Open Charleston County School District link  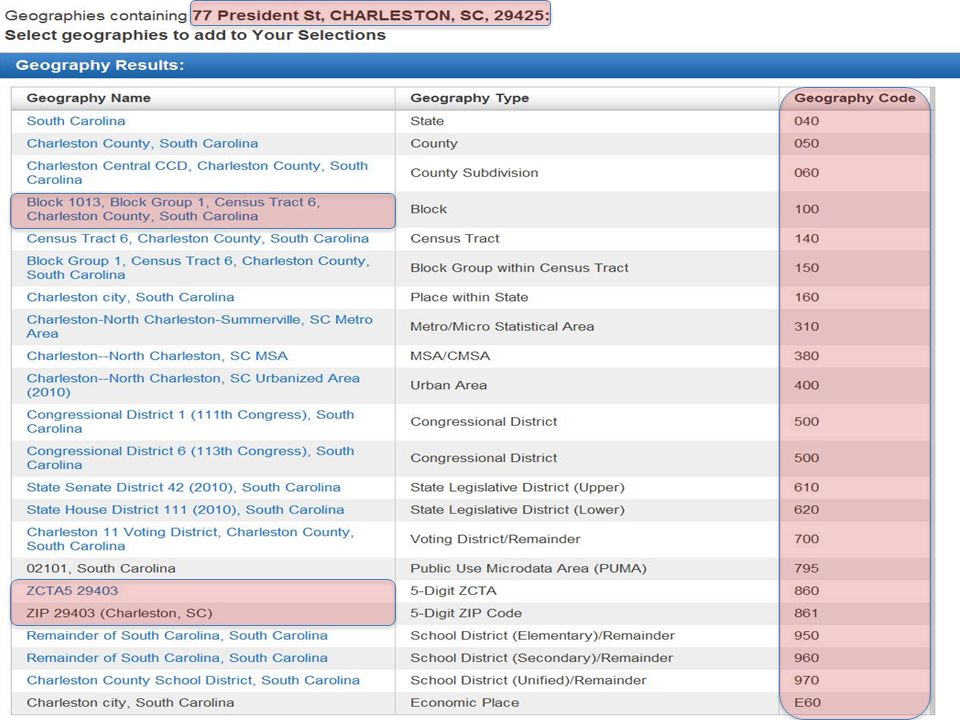[x=193, y=681]
